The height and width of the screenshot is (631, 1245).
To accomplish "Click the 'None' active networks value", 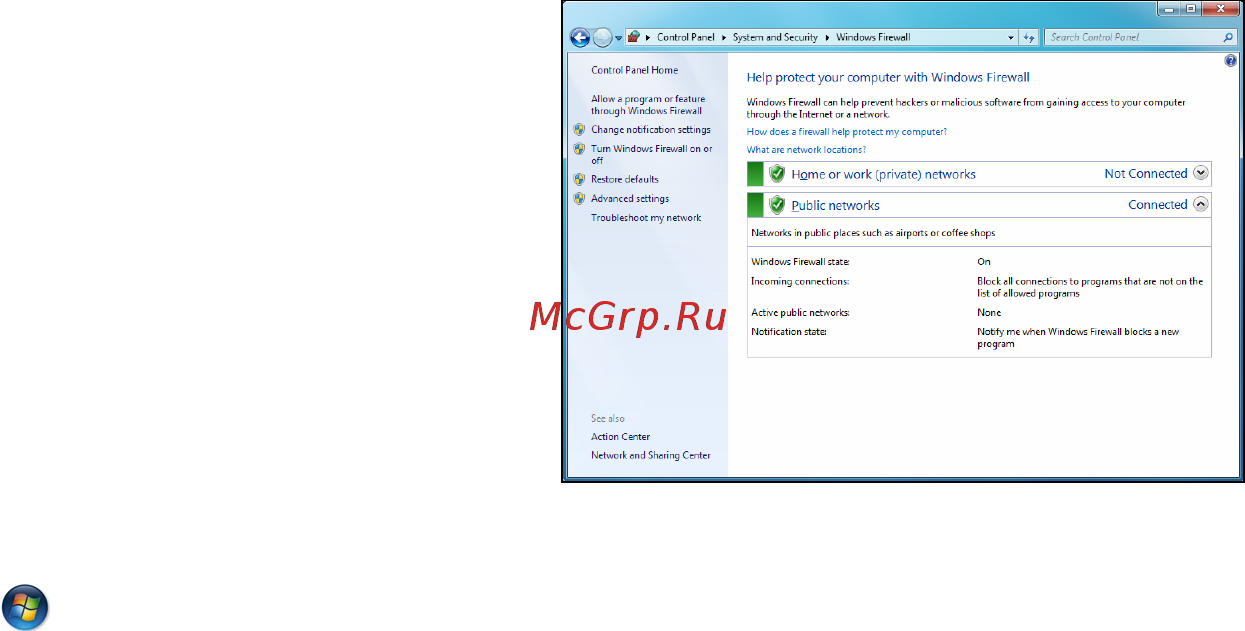I will [989, 313].
